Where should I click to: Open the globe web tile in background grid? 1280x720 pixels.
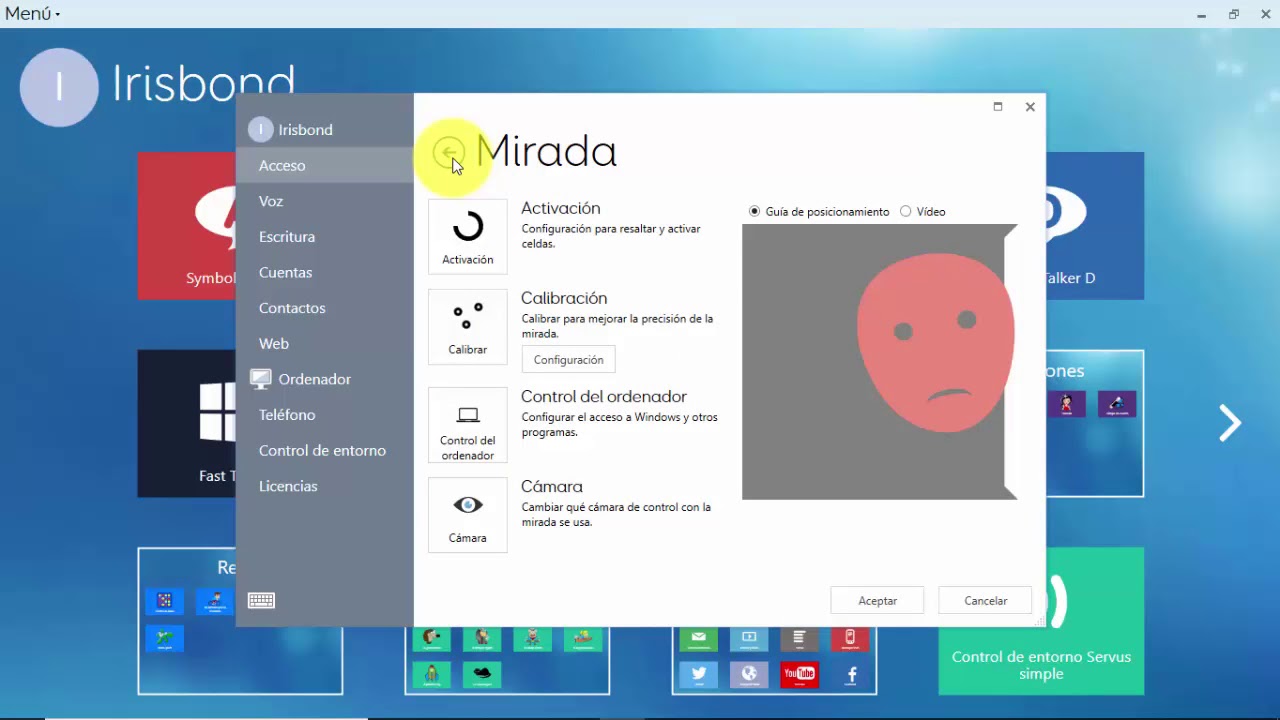[749, 674]
